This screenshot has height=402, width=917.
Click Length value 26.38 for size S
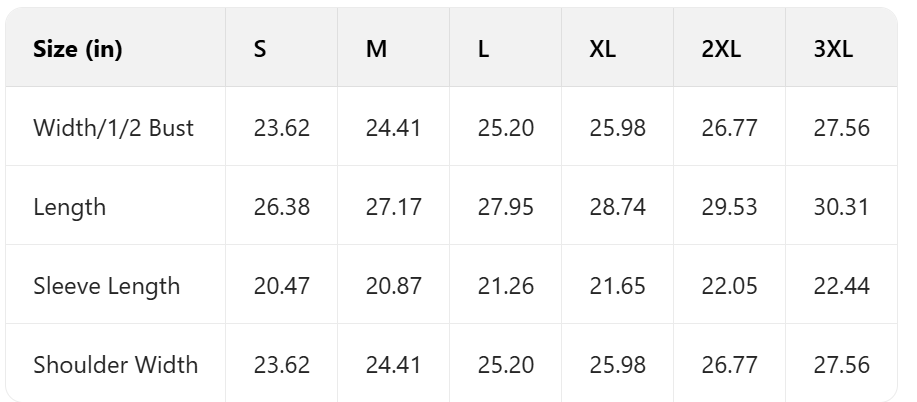(x=282, y=207)
